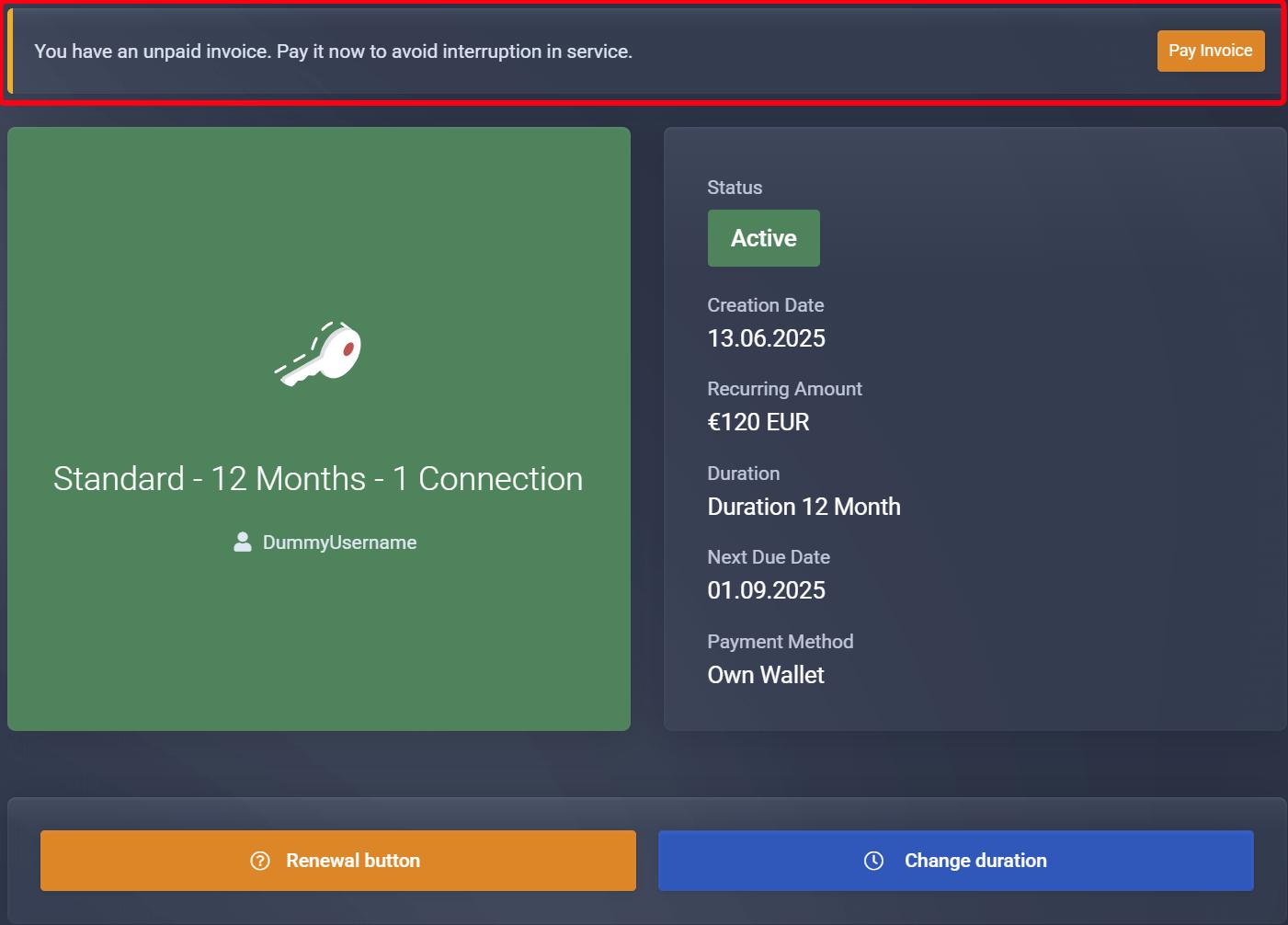1288x925 pixels.
Task: Click the user icon beside DummyUsername
Action: click(243, 542)
